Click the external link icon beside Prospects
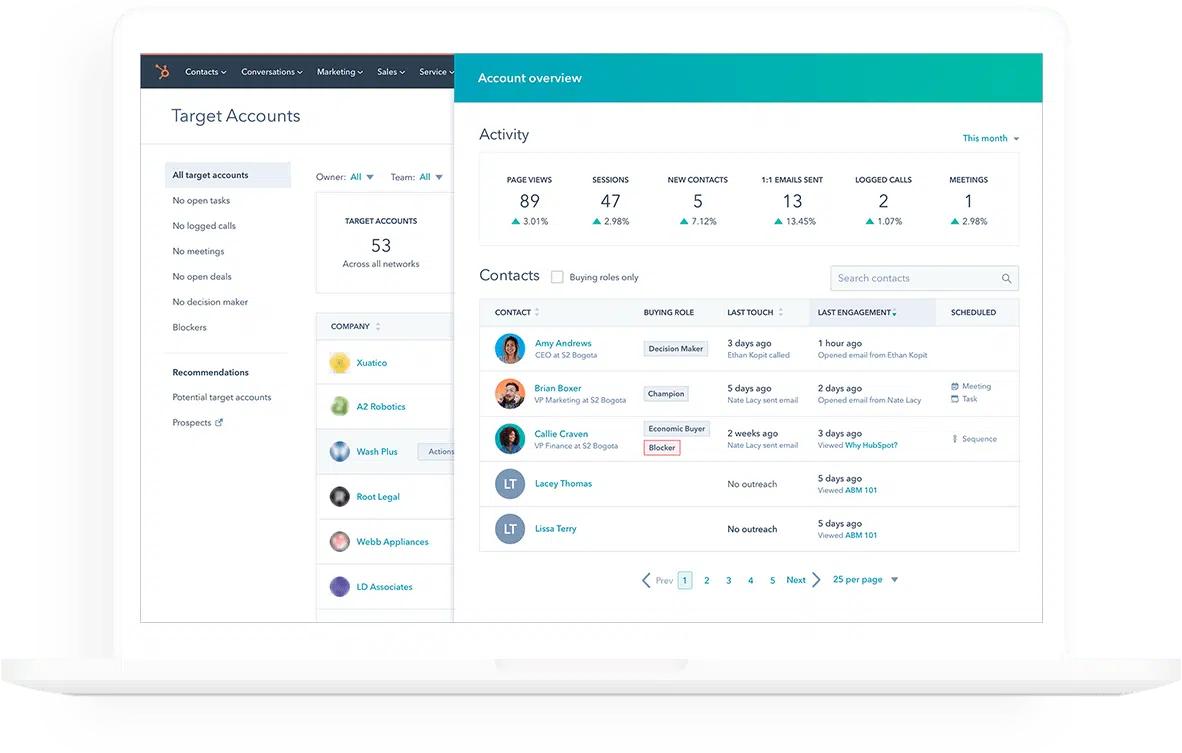The image size is (1182, 753). point(220,423)
